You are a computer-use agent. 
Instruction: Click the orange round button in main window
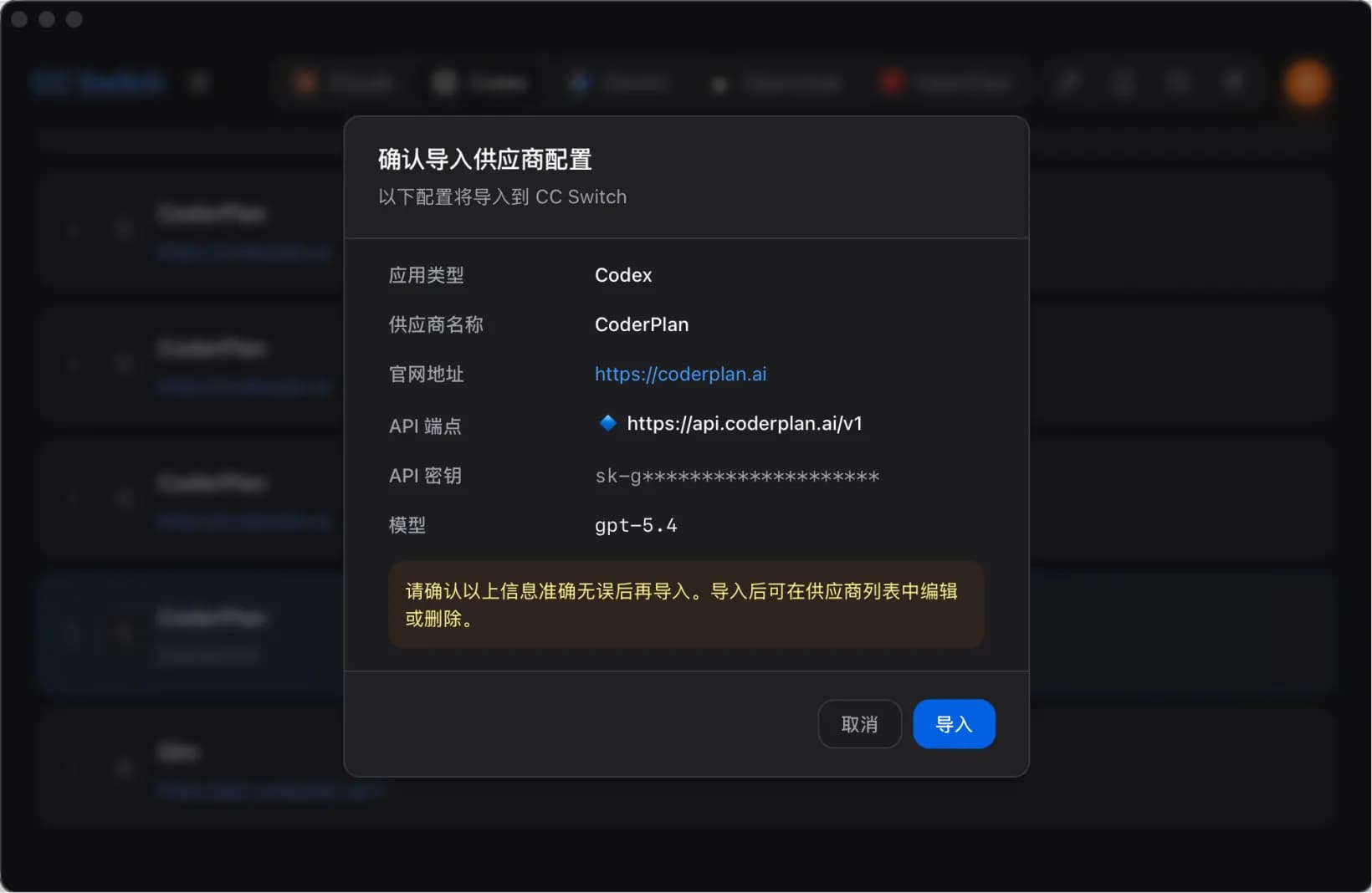tap(1307, 83)
